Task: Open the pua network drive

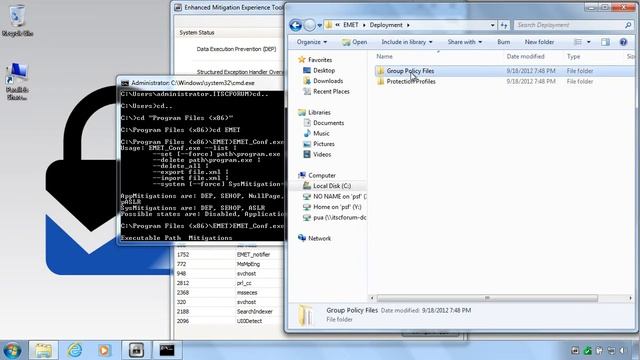Action: pyautogui.click(x=339, y=218)
